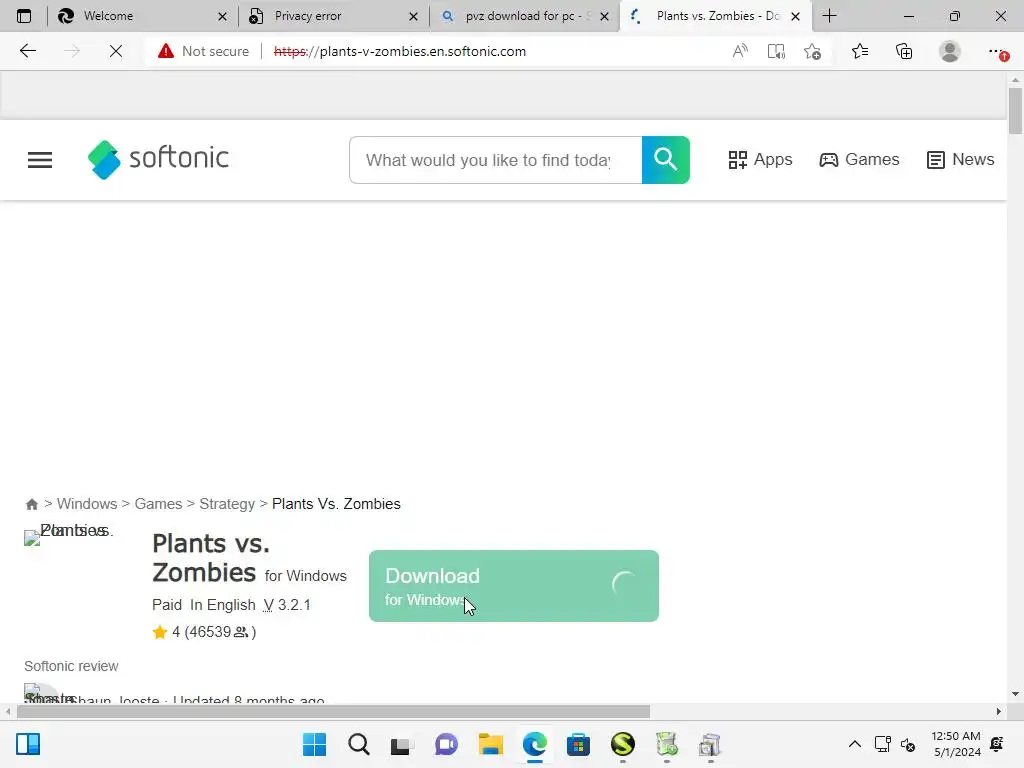Click Download for Windows button

[514, 586]
